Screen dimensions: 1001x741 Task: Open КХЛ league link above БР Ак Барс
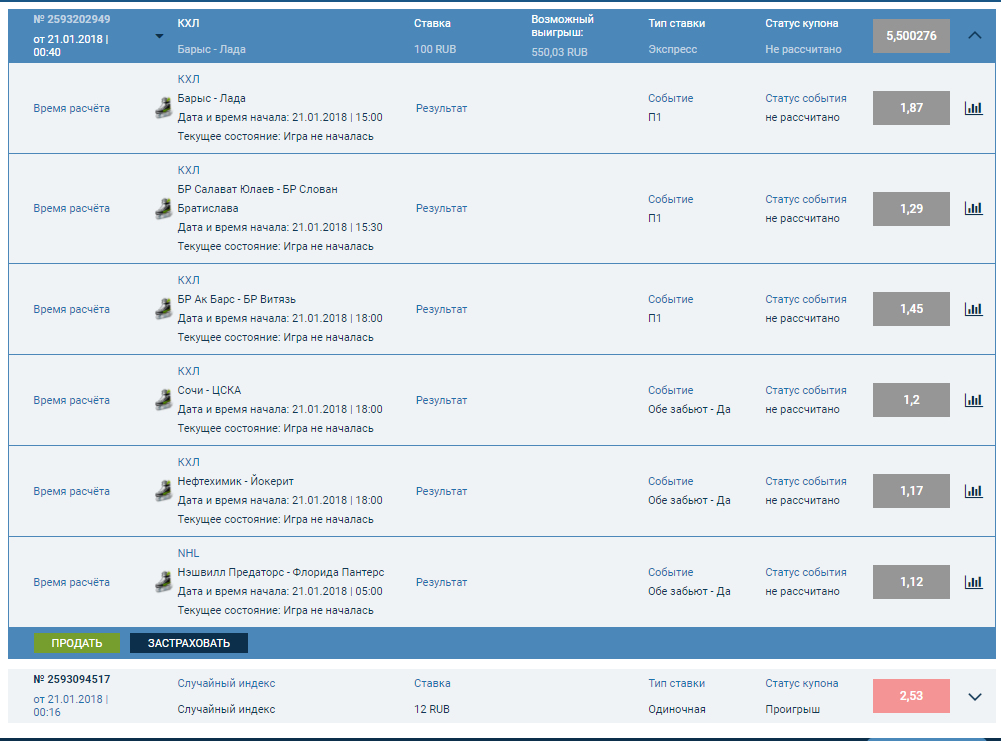pos(188,280)
